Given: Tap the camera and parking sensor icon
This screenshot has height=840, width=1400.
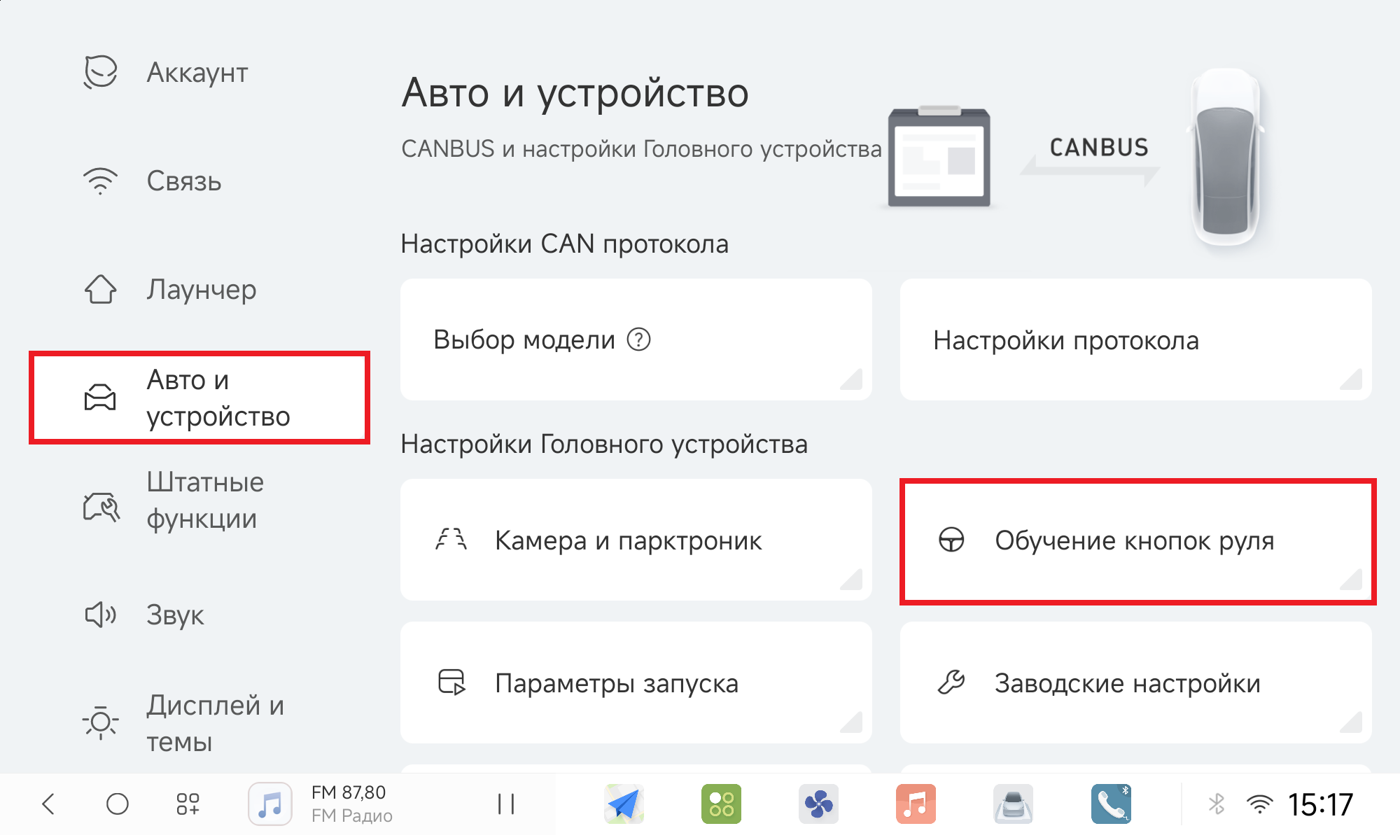Looking at the screenshot, I should click(451, 540).
